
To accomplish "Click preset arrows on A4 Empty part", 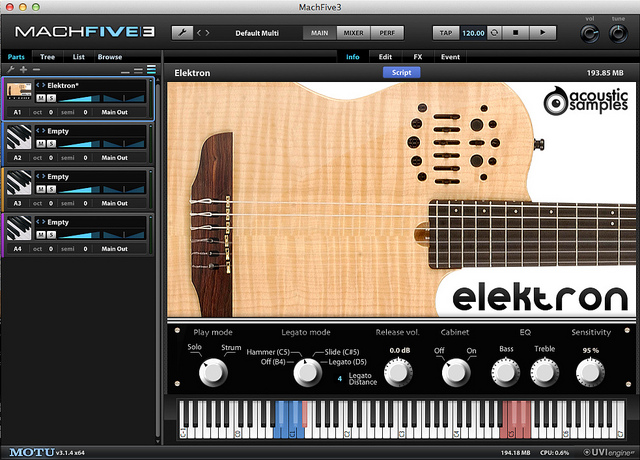I will click(x=40, y=222).
